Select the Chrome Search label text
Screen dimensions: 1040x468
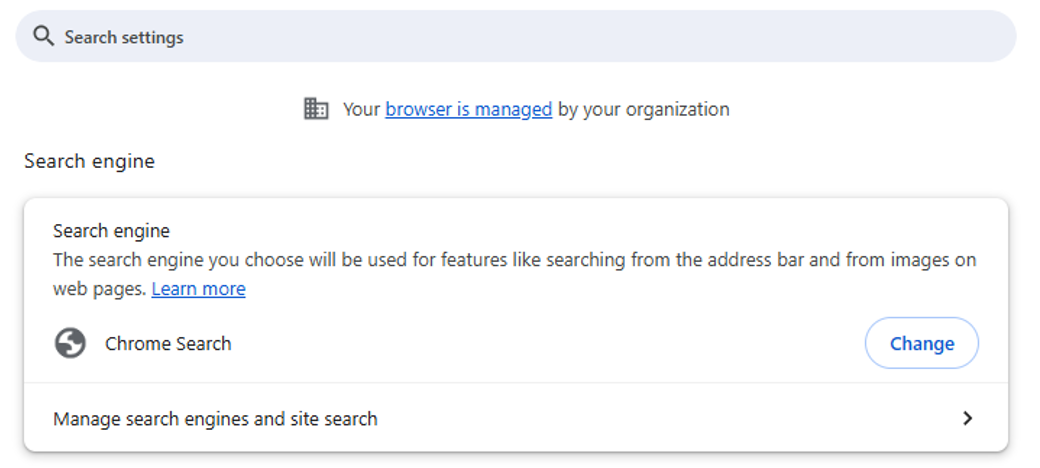coord(168,344)
